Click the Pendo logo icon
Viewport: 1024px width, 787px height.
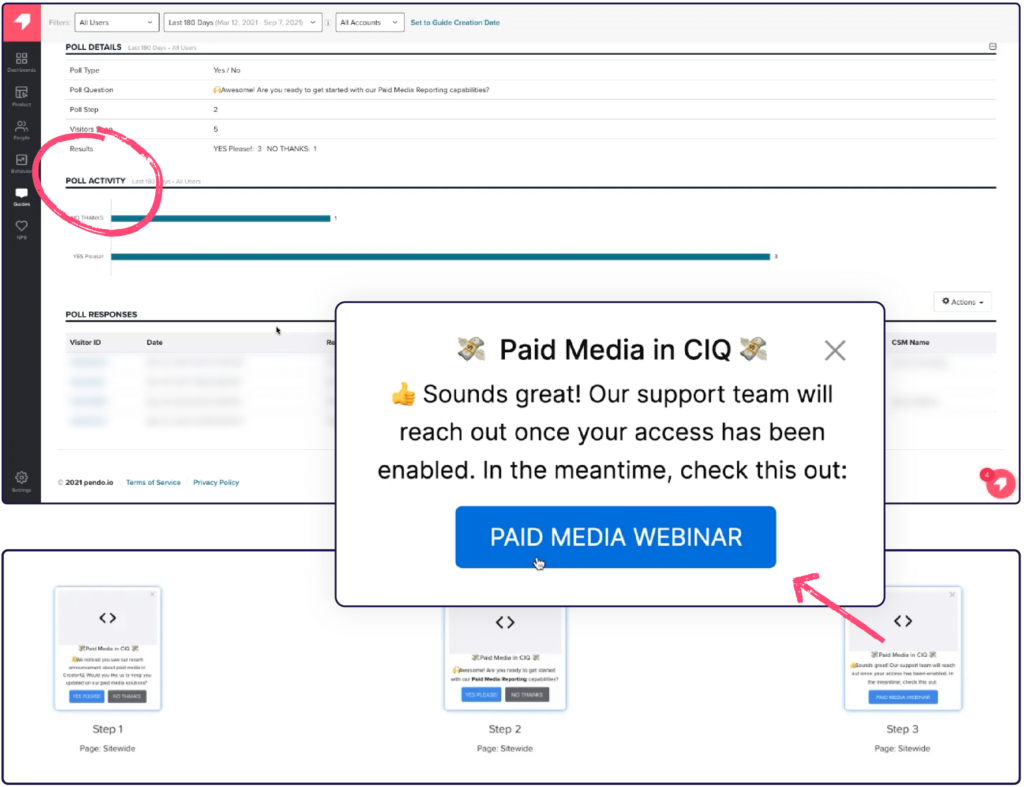pos(22,22)
